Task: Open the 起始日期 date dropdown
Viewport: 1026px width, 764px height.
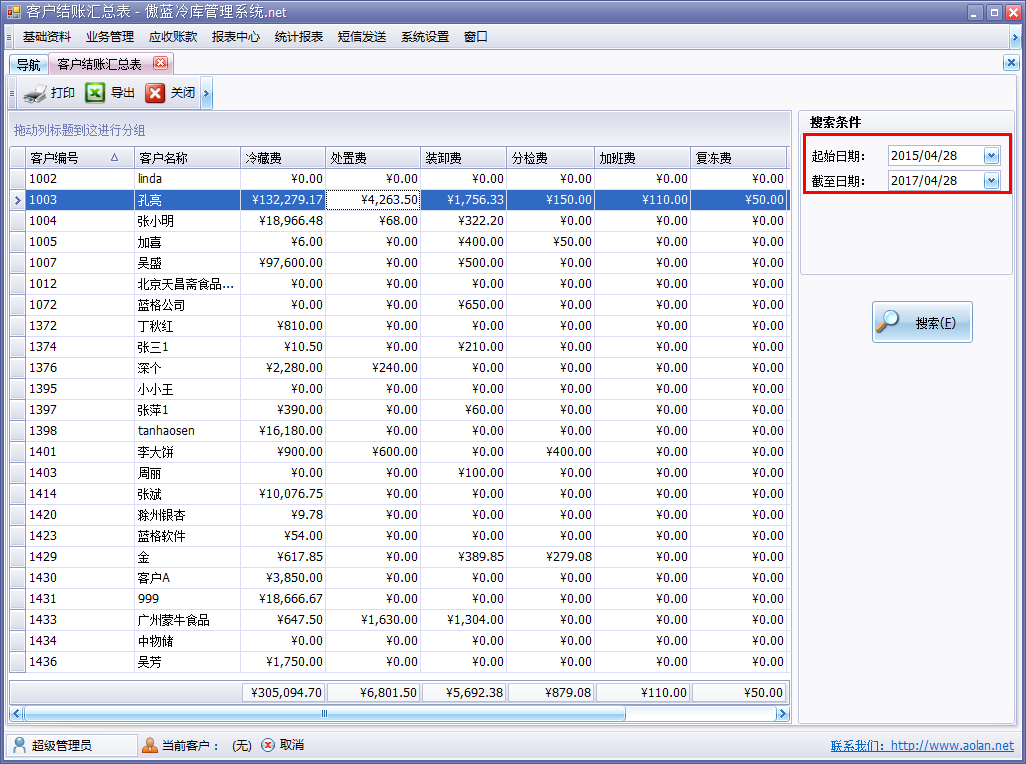Action: click(x=991, y=156)
